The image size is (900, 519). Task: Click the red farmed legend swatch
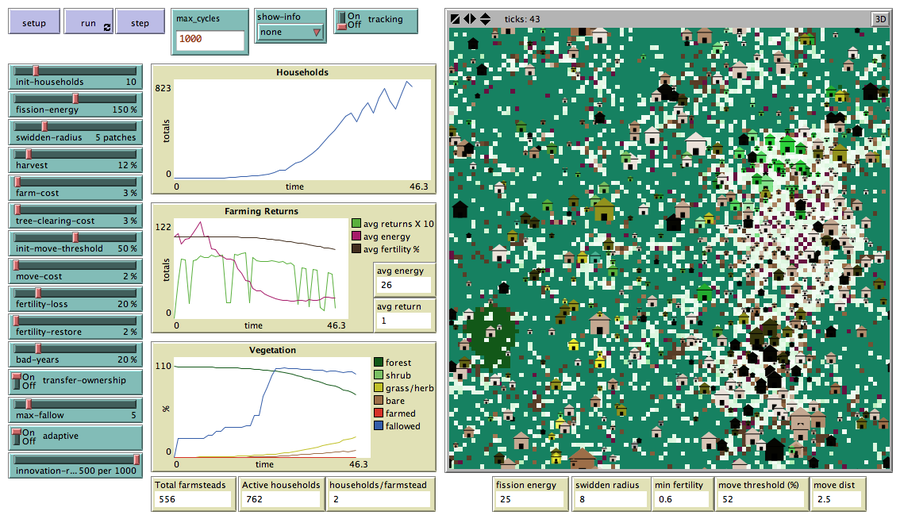(379, 413)
